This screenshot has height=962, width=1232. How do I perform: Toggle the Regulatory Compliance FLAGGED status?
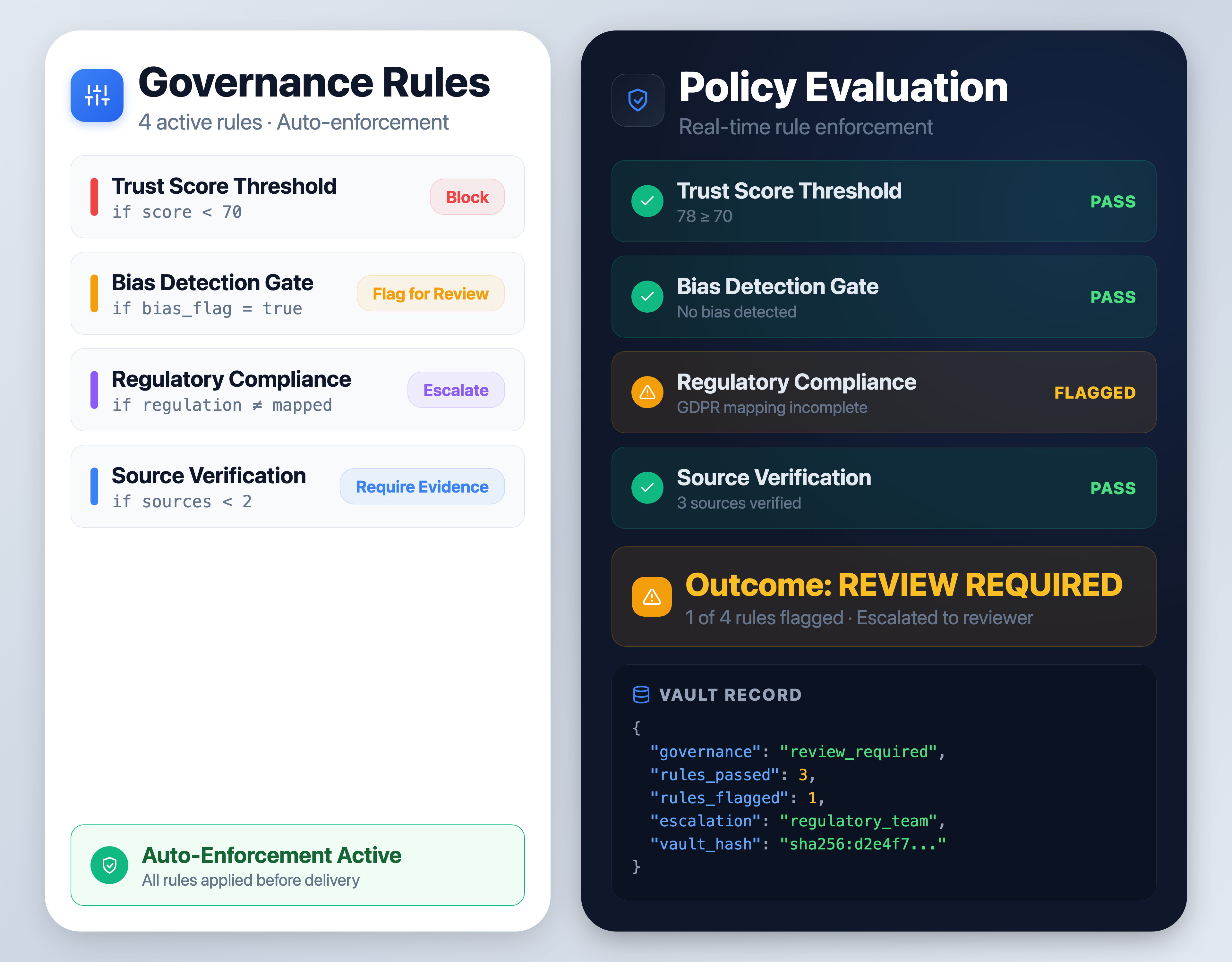pos(1094,392)
